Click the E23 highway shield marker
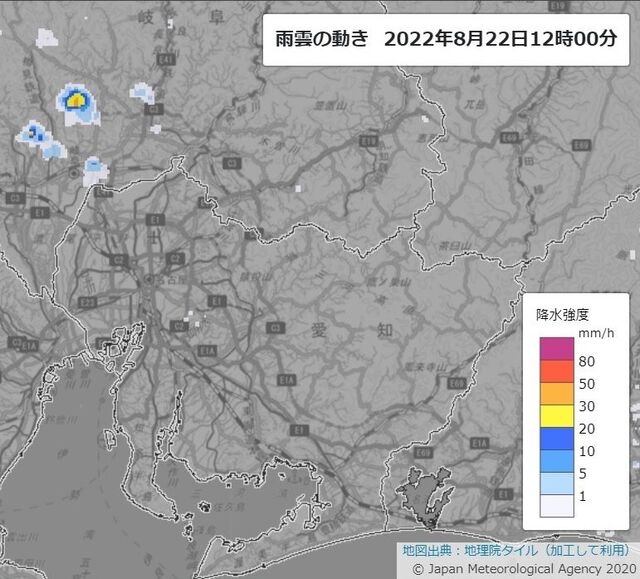The image size is (640, 579). pyautogui.click(x=89, y=302)
